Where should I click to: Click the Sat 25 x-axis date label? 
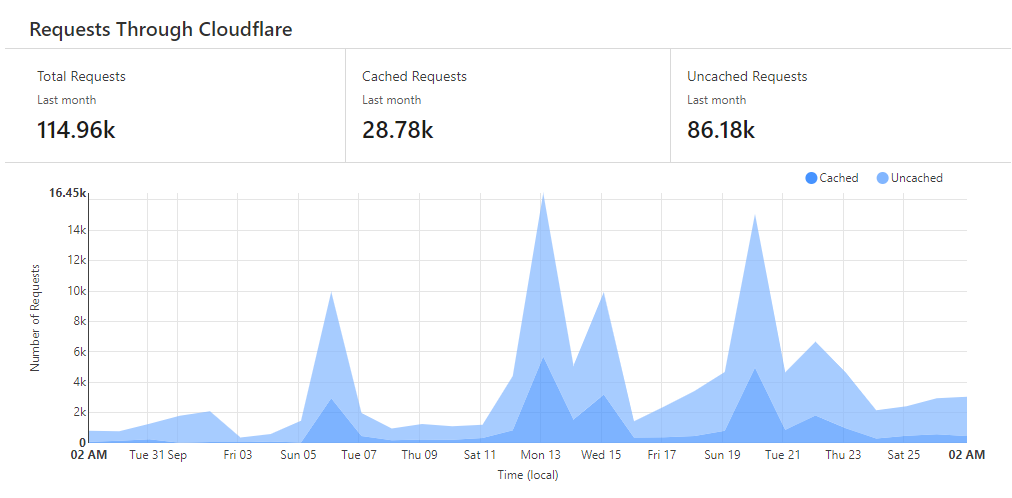(904, 455)
